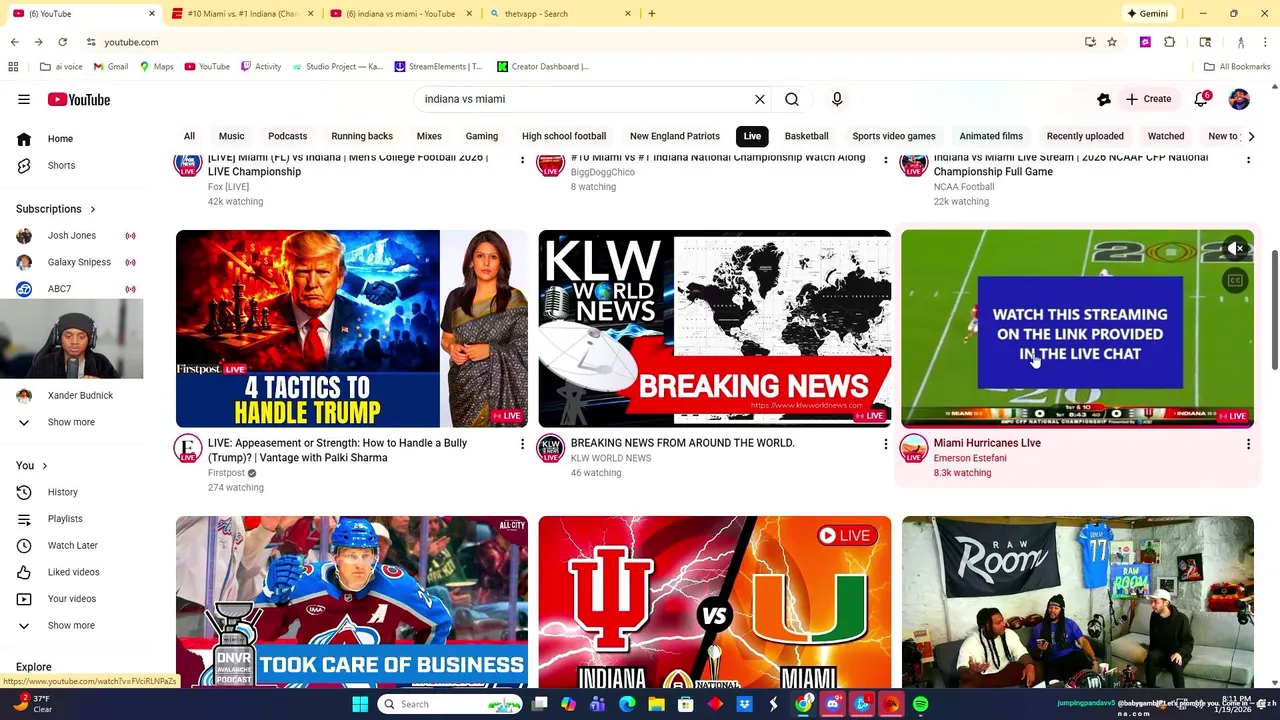Expand Show more under Subscriptions
1280x720 pixels.
(71, 422)
